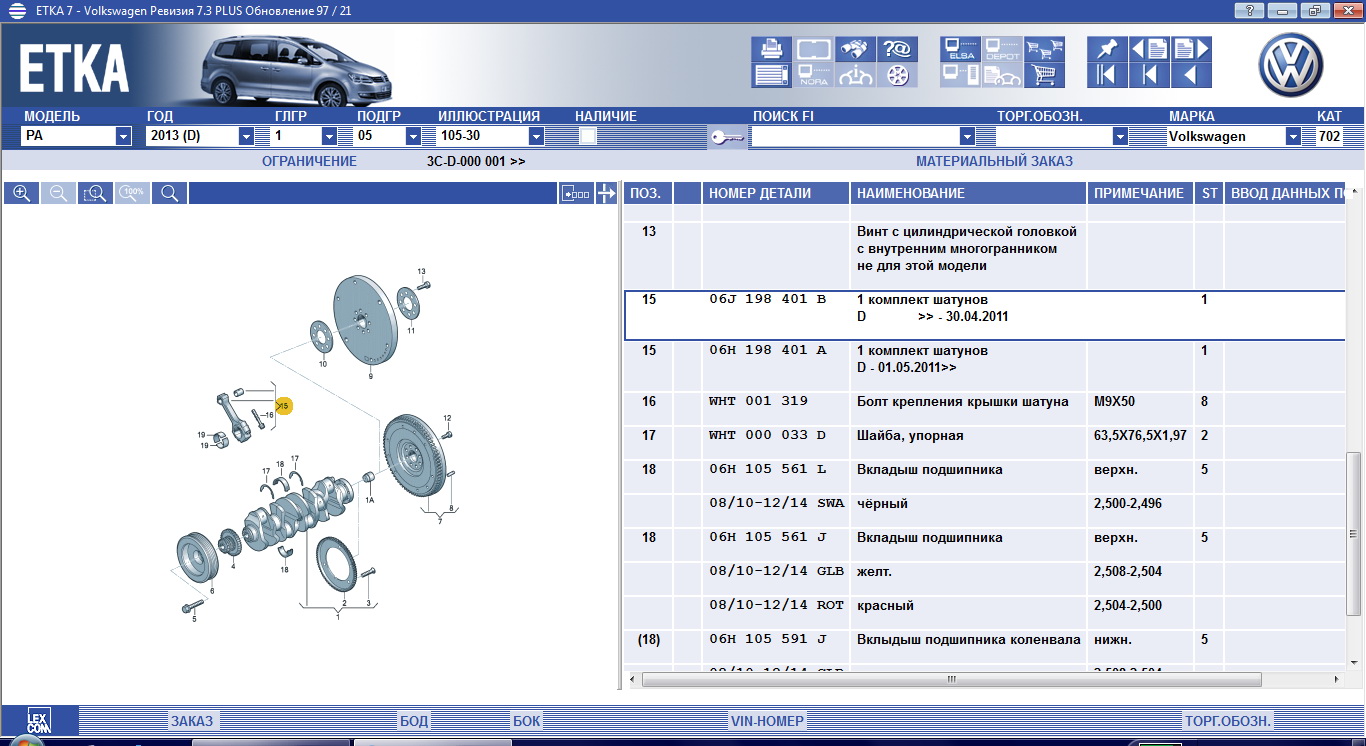The width and height of the screenshot is (1366, 746).
Task: Open the single shopping cart icon
Action: click(x=1045, y=75)
